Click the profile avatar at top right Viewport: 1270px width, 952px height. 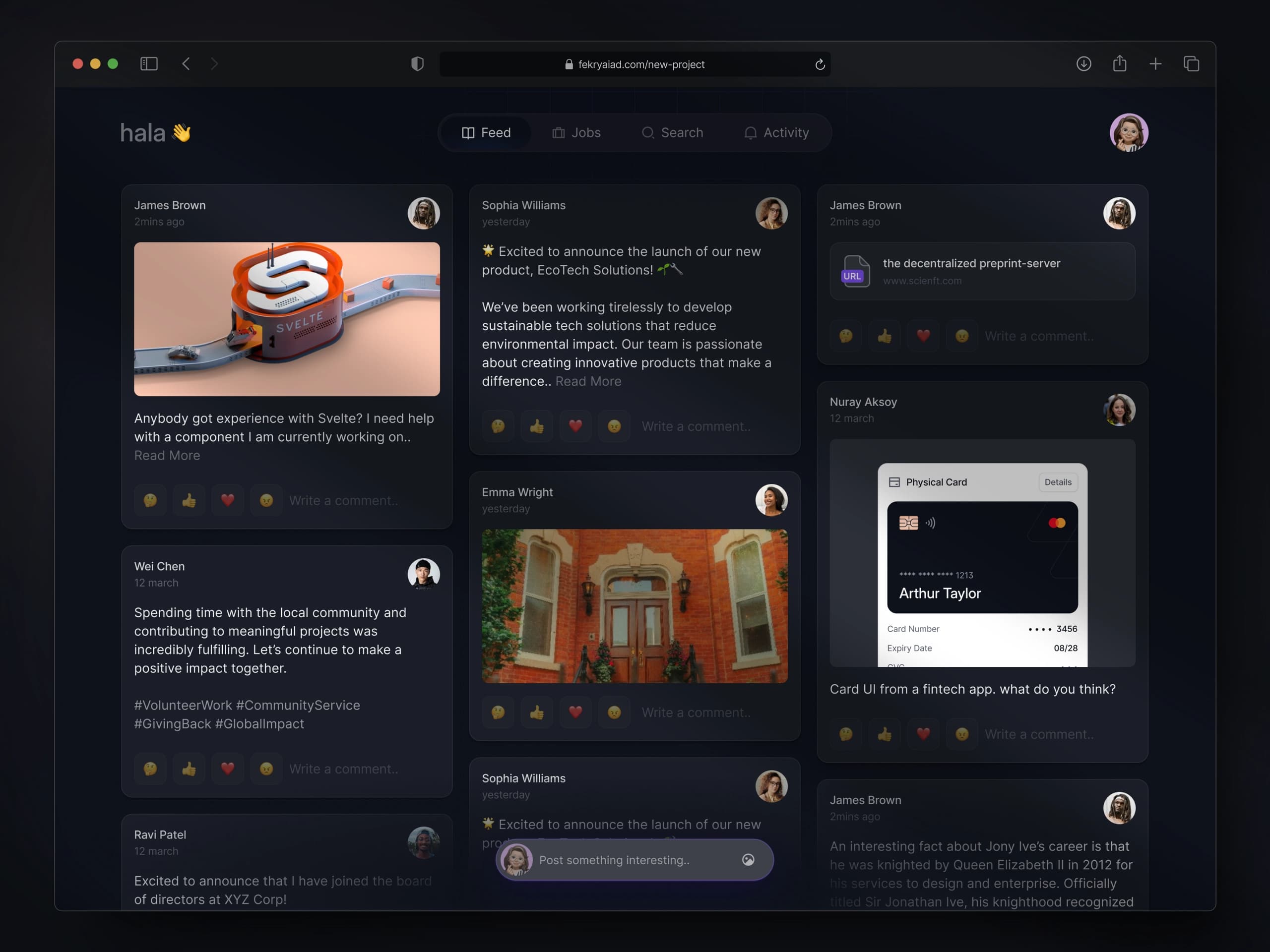pyautogui.click(x=1128, y=132)
